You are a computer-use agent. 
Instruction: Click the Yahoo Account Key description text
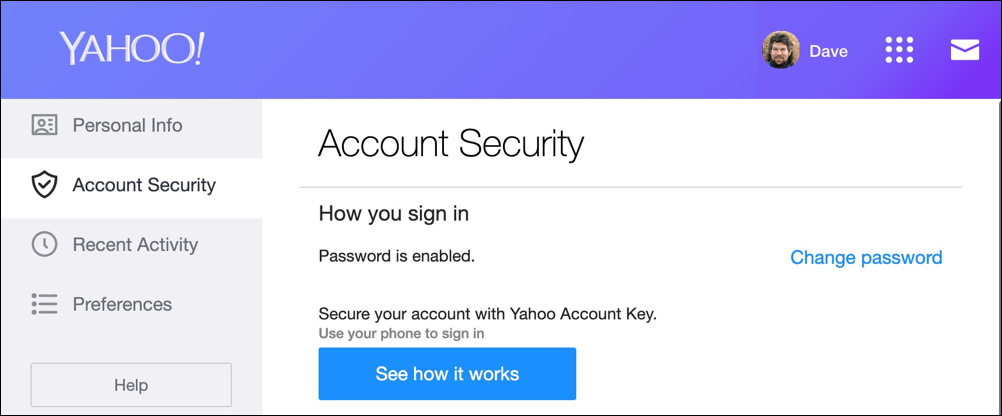coord(487,314)
